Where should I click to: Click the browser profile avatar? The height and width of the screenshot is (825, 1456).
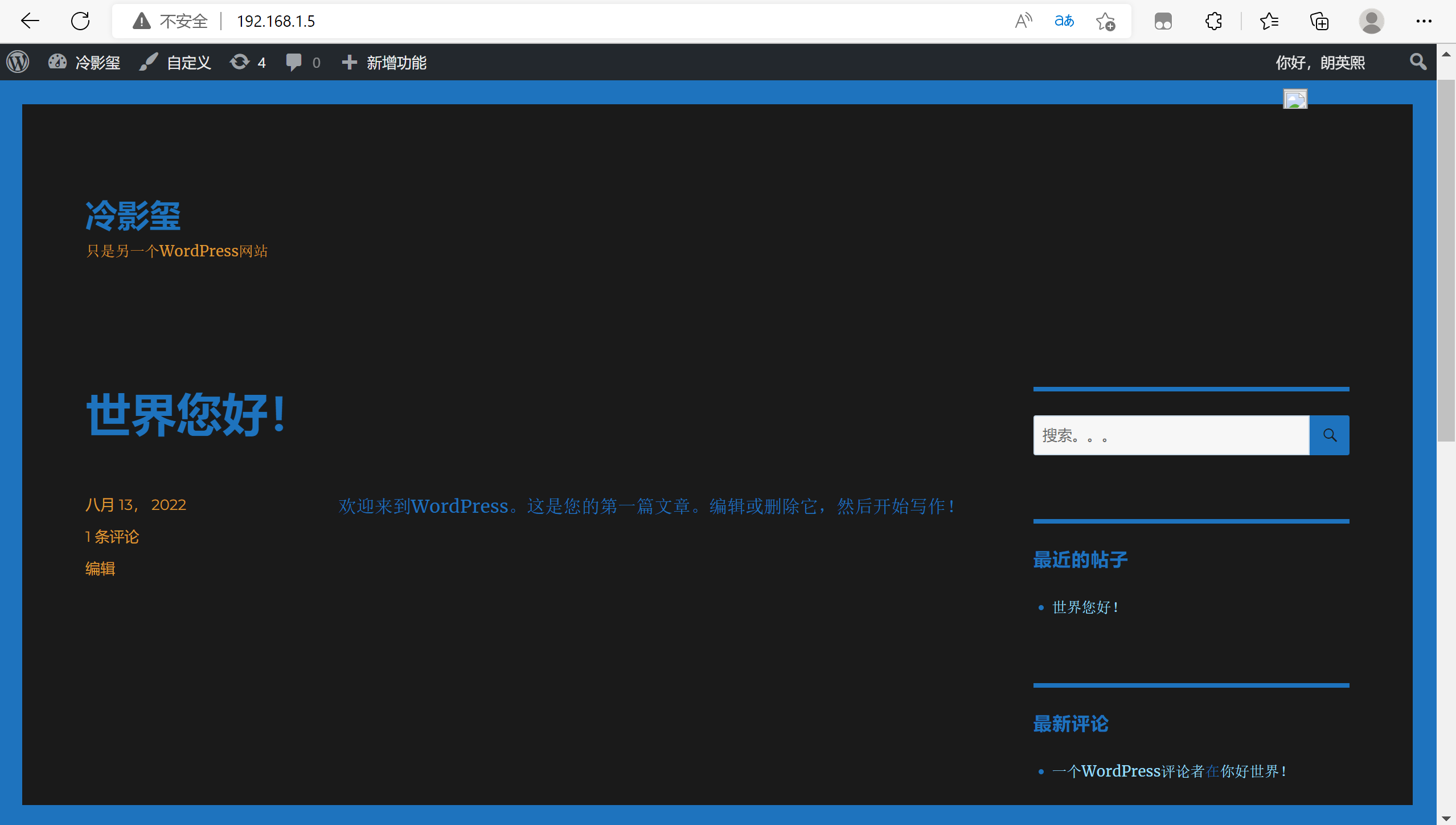click(x=1371, y=21)
